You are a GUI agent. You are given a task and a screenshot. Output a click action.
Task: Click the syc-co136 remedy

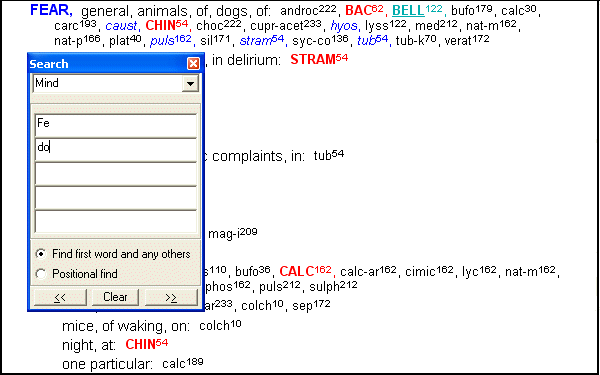click(320, 40)
